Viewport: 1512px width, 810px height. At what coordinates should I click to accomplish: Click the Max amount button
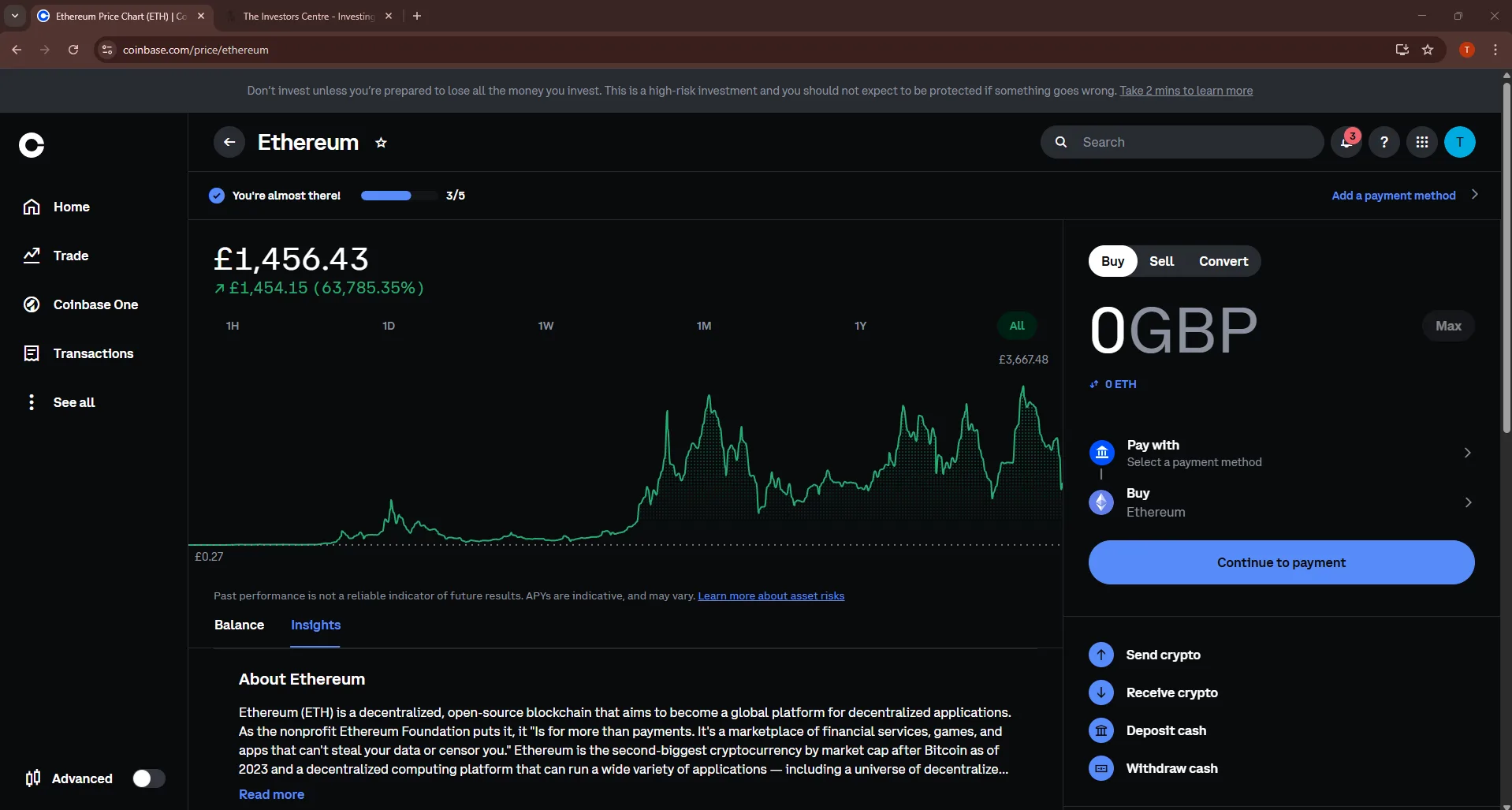click(1448, 326)
